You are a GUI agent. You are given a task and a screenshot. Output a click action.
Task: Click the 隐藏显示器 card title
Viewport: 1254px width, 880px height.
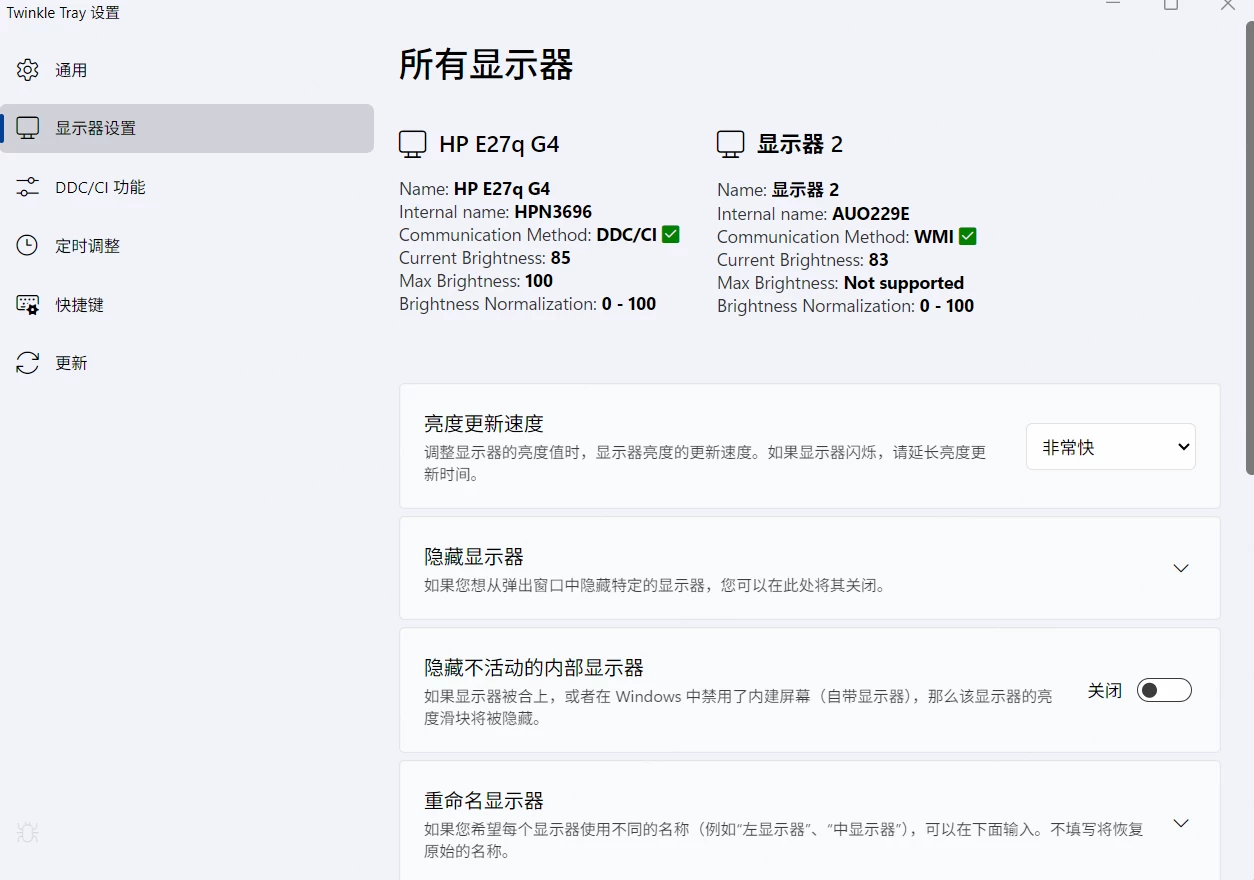(x=474, y=557)
